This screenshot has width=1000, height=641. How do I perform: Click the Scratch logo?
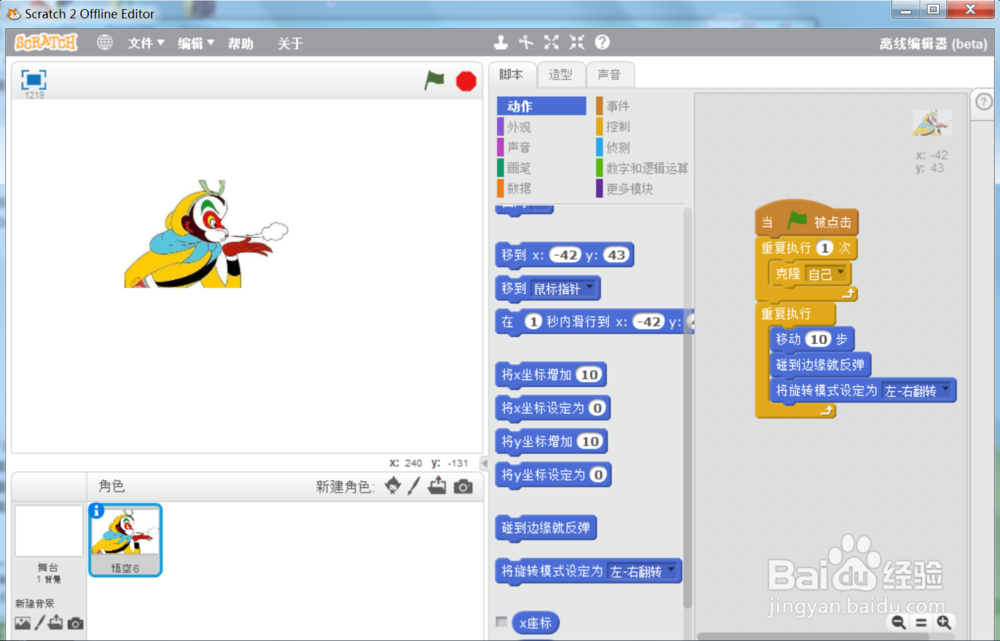(x=46, y=43)
